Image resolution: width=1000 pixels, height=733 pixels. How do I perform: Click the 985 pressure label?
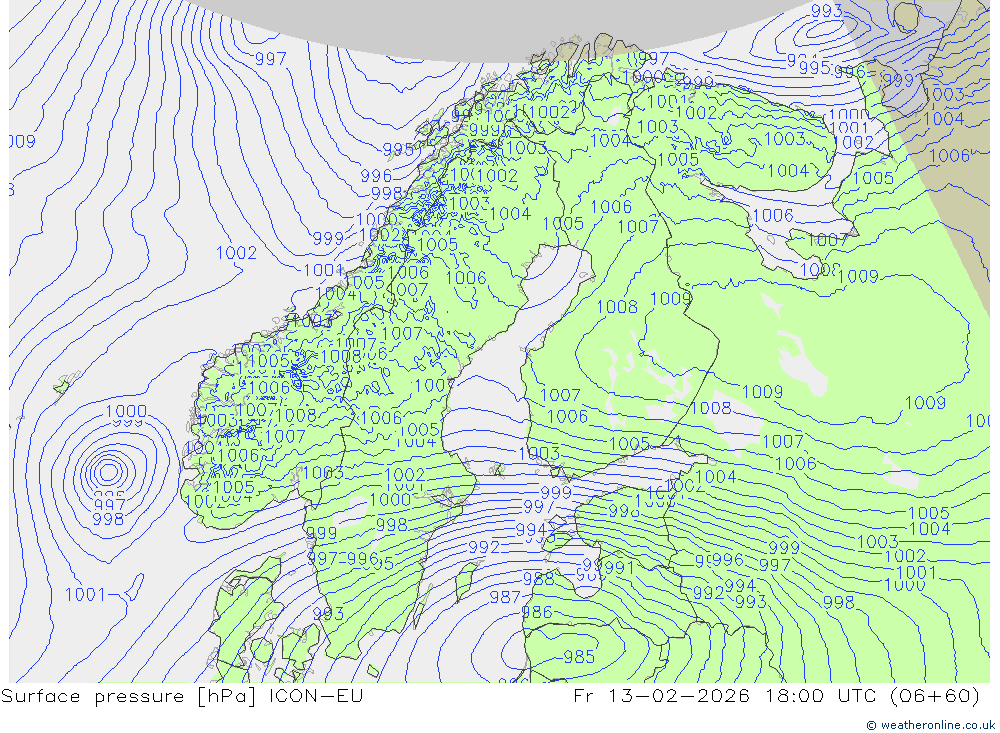coord(579,656)
